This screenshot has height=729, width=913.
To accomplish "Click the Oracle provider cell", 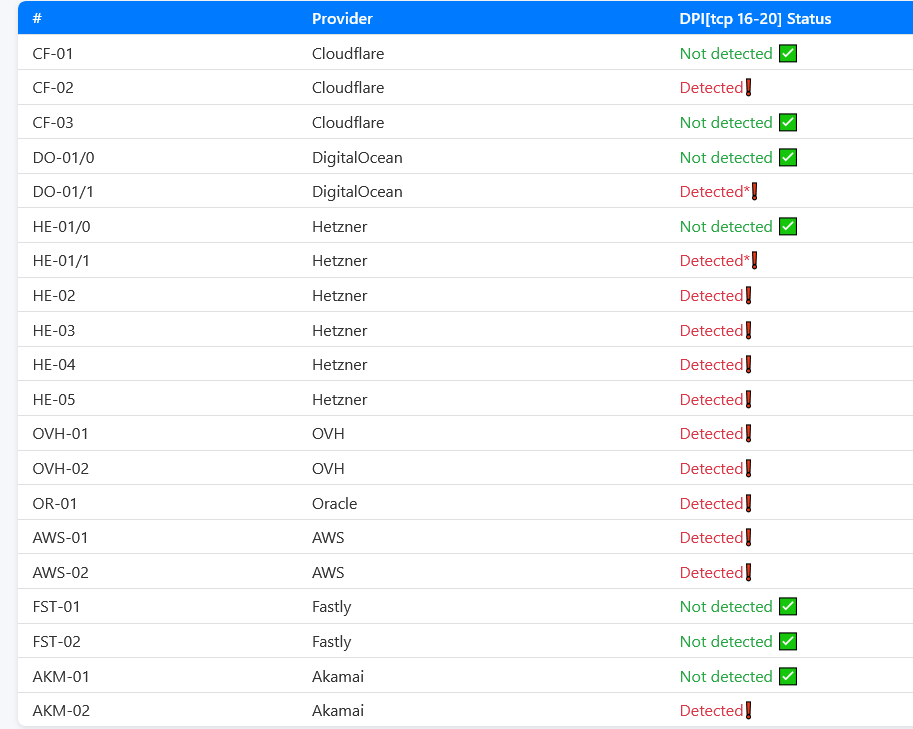I will point(334,503).
